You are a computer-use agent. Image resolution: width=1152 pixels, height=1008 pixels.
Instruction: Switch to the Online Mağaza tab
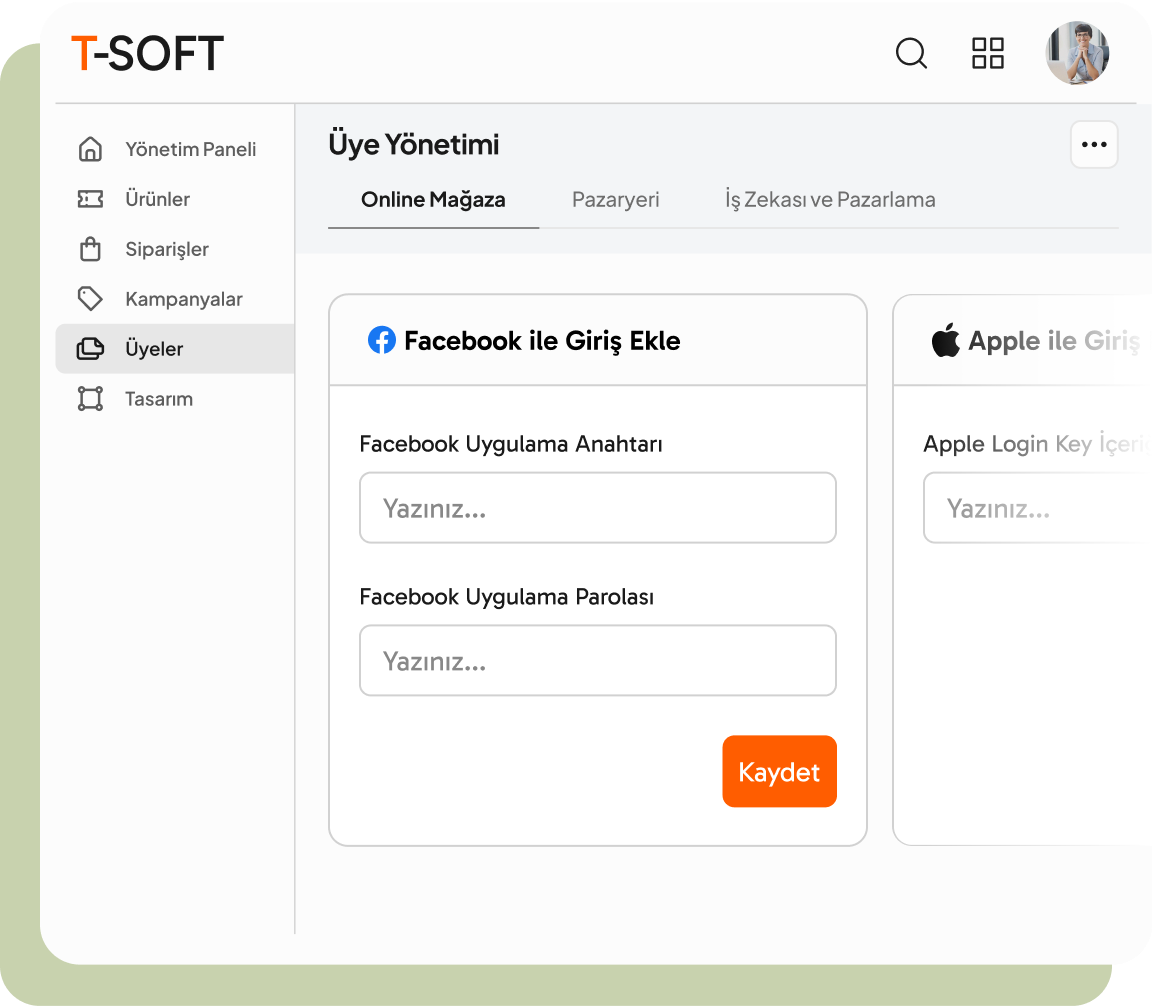click(x=433, y=200)
